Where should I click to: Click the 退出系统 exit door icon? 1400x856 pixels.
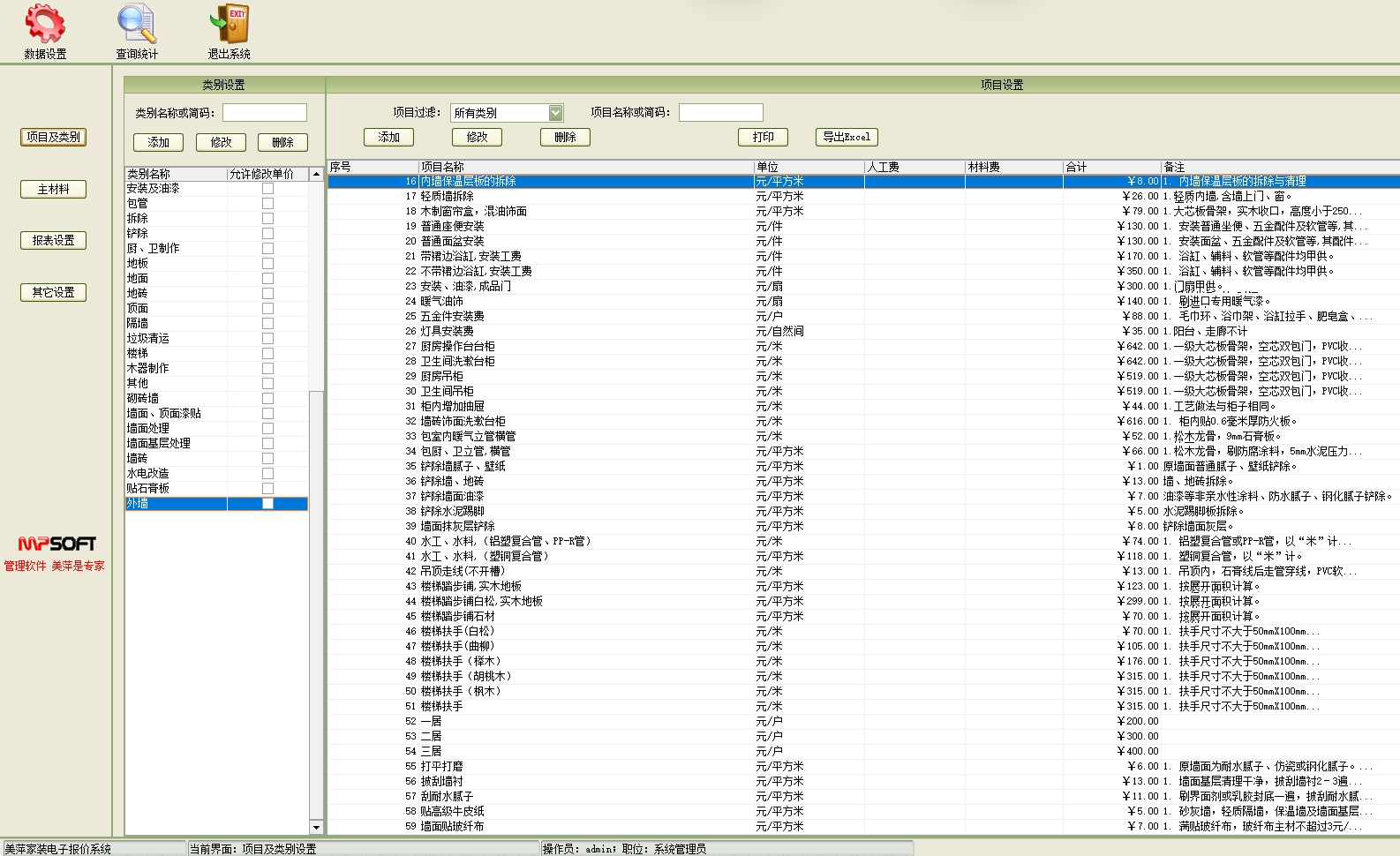(230, 25)
